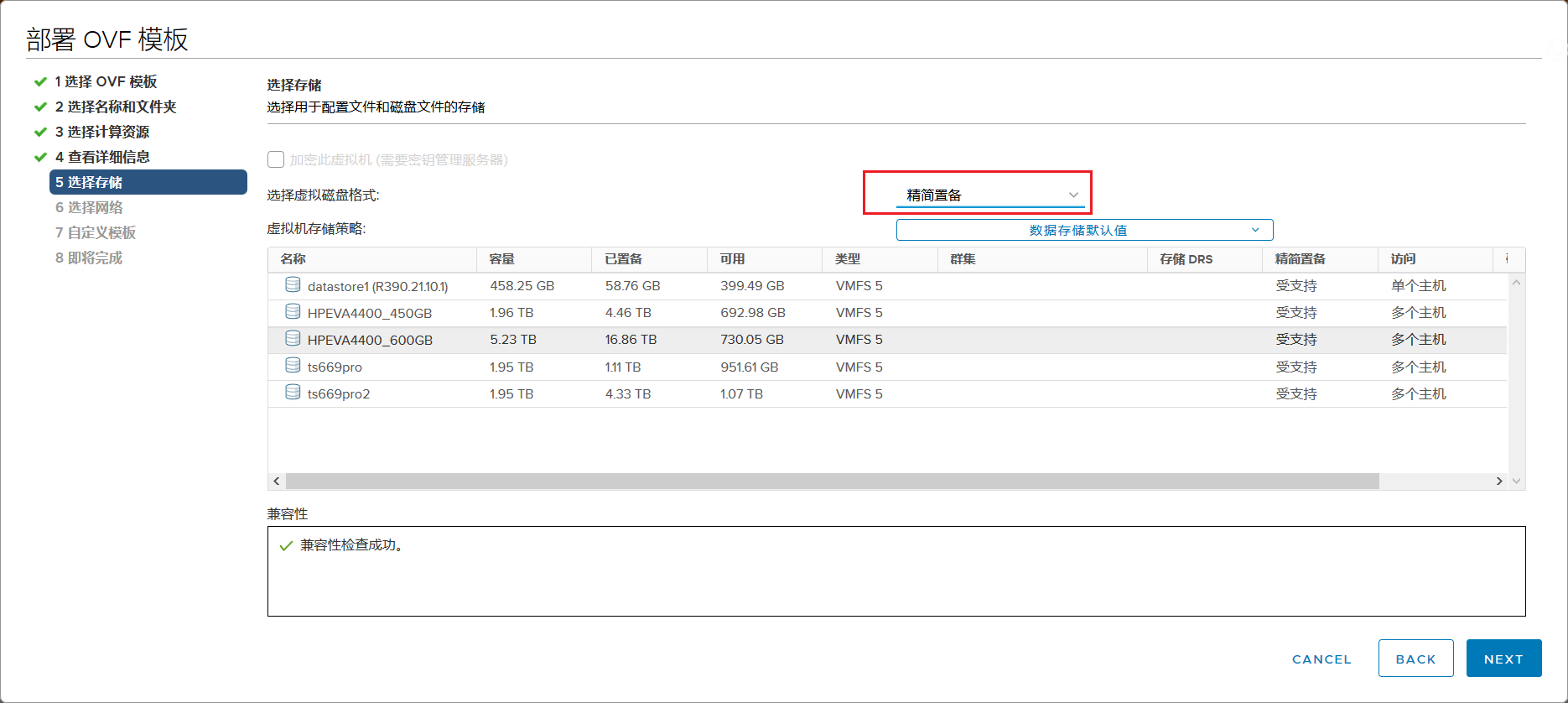This screenshot has width=1568, height=703.
Task: Click the scroll left arrow of datastore table
Action: coord(277,481)
